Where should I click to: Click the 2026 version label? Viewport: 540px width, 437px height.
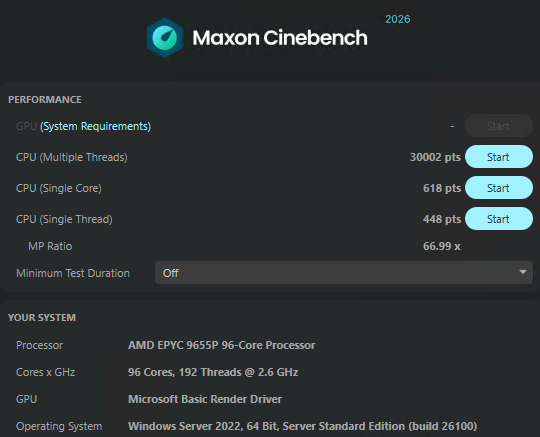(398, 19)
